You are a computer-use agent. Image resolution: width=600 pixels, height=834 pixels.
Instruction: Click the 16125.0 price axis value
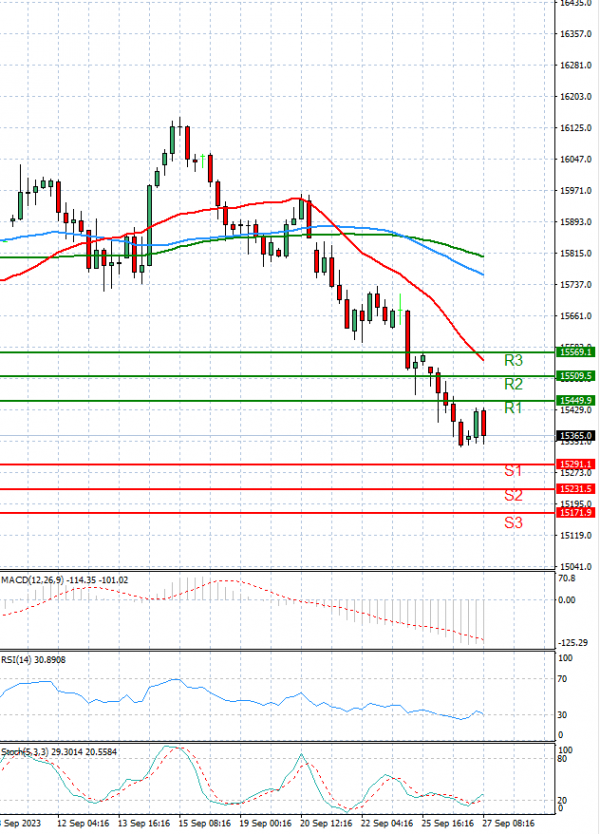576,128
